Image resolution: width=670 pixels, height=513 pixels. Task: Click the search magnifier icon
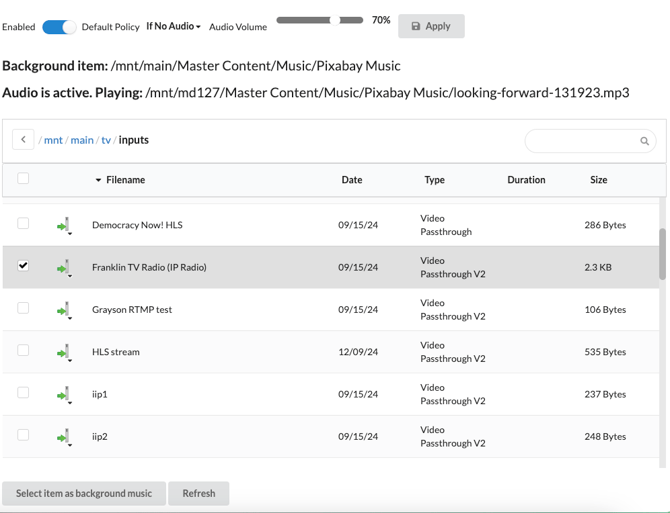click(x=644, y=141)
